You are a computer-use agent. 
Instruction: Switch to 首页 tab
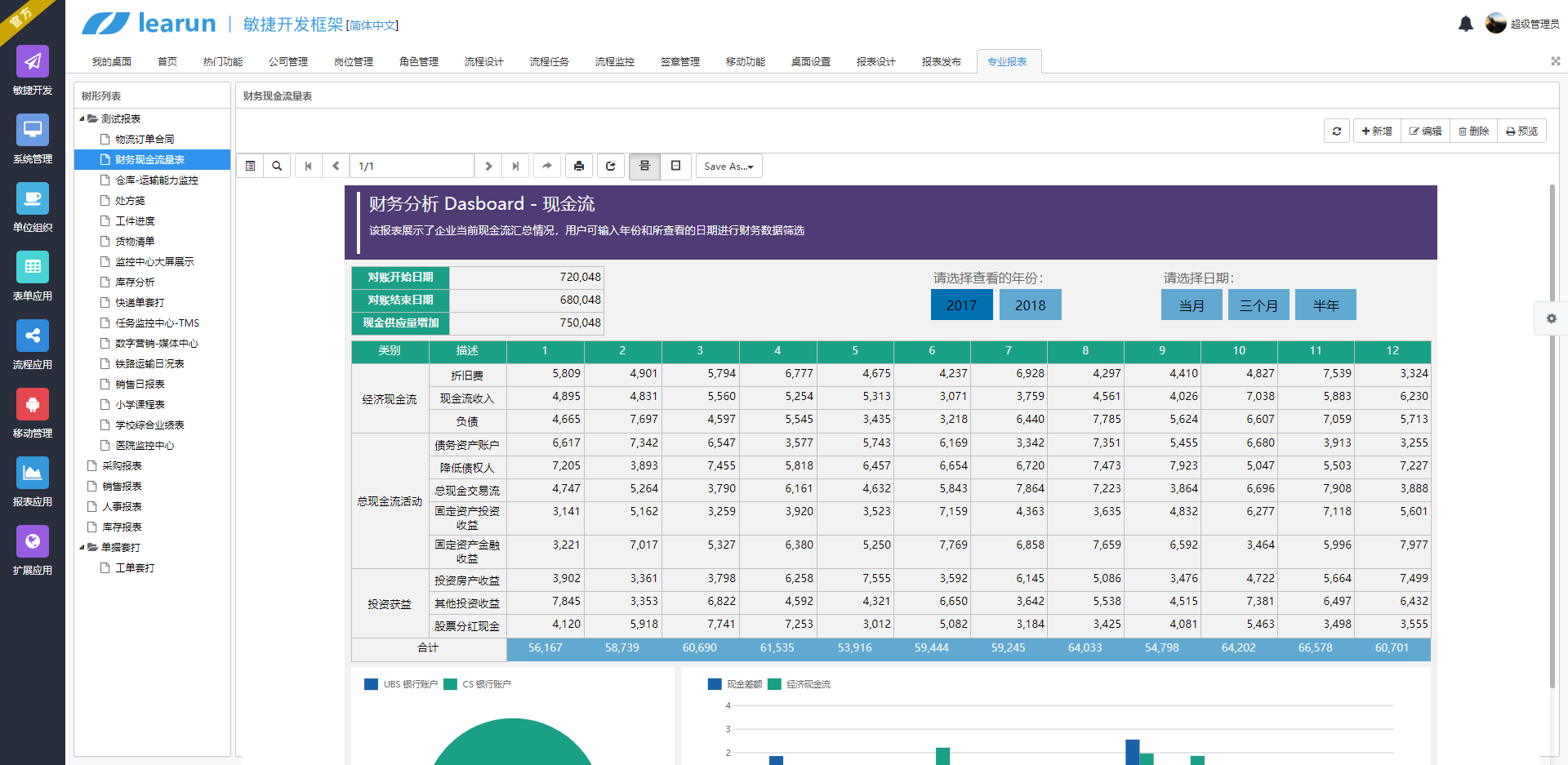click(x=167, y=61)
